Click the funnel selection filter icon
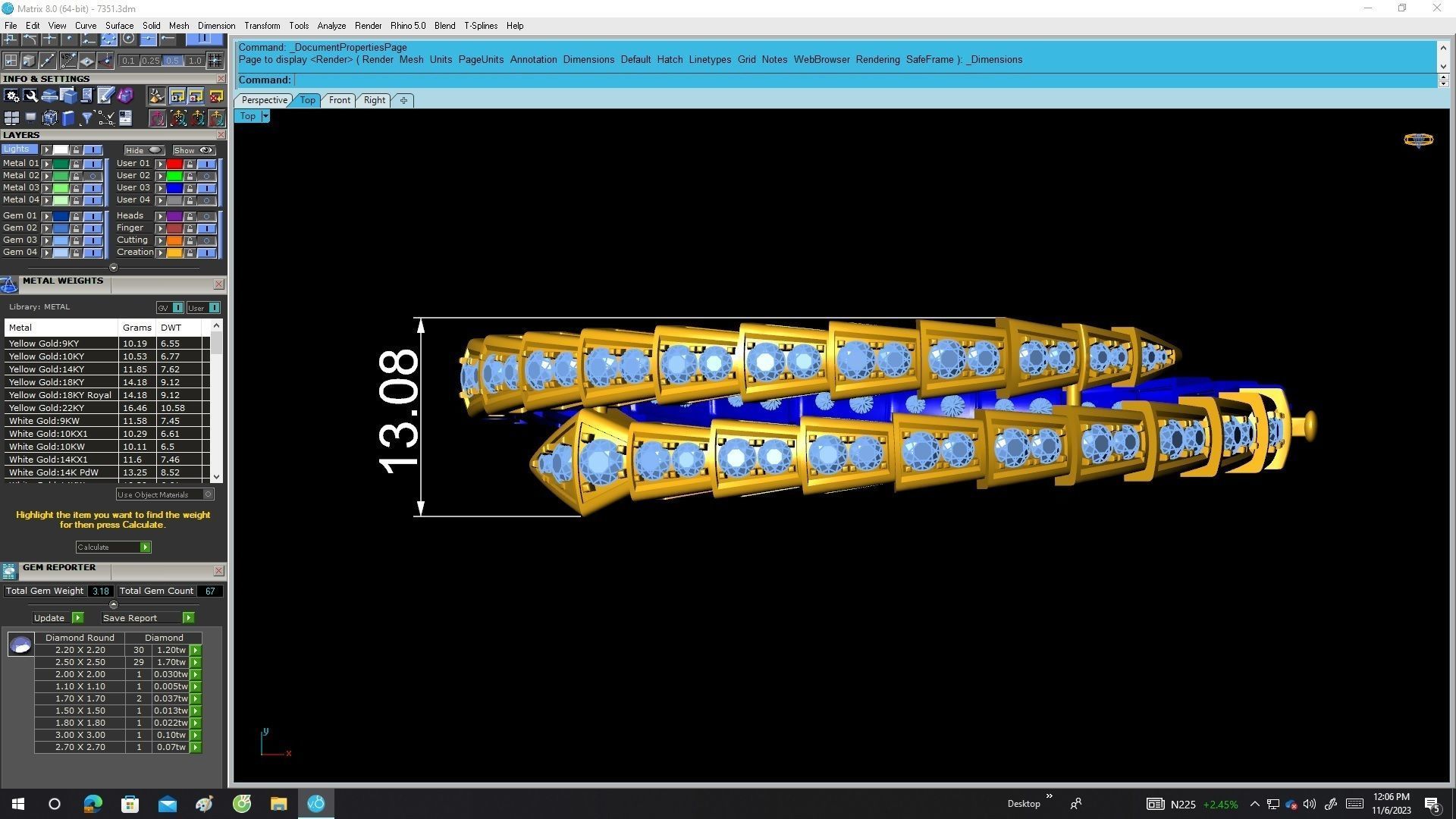The height and width of the screenshot is (819, 1456). coord(87,118)
